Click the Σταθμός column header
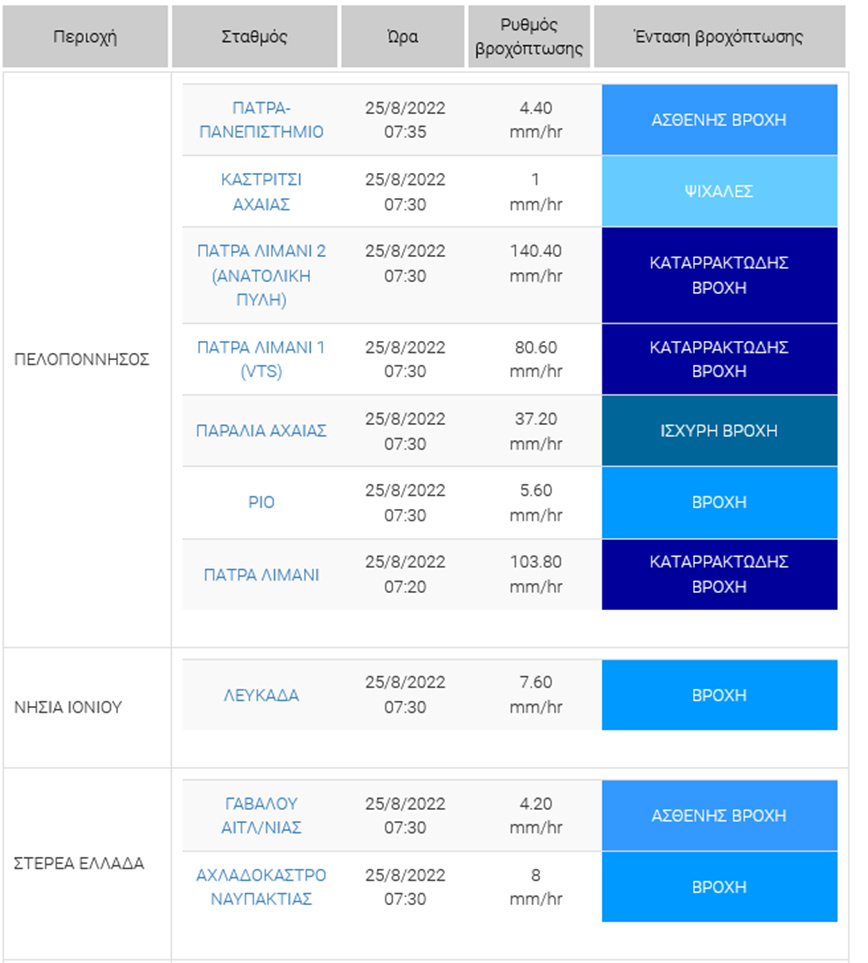 point(254,37)
